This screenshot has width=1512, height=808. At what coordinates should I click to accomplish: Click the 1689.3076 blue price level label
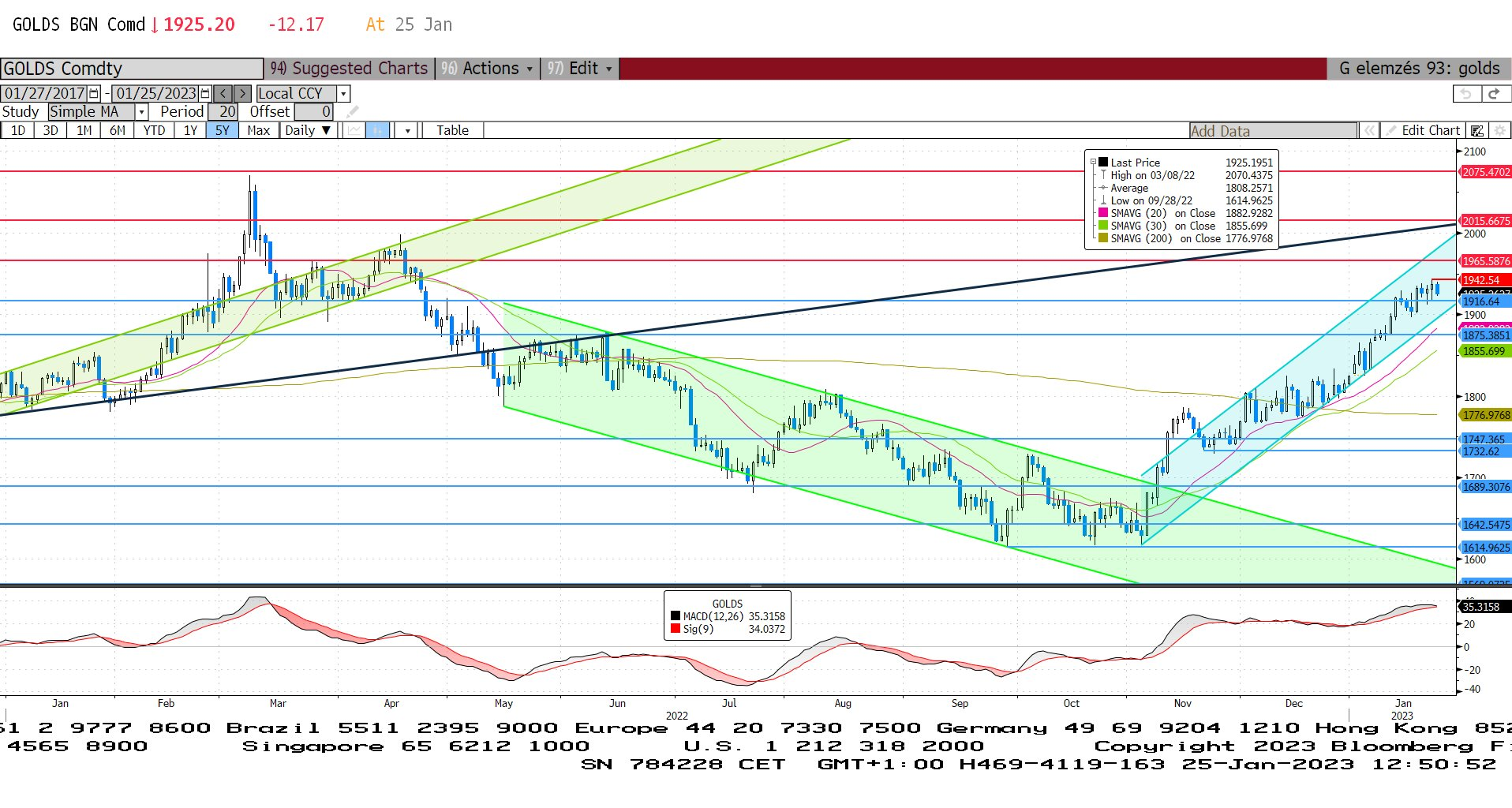coord(1485,487)
